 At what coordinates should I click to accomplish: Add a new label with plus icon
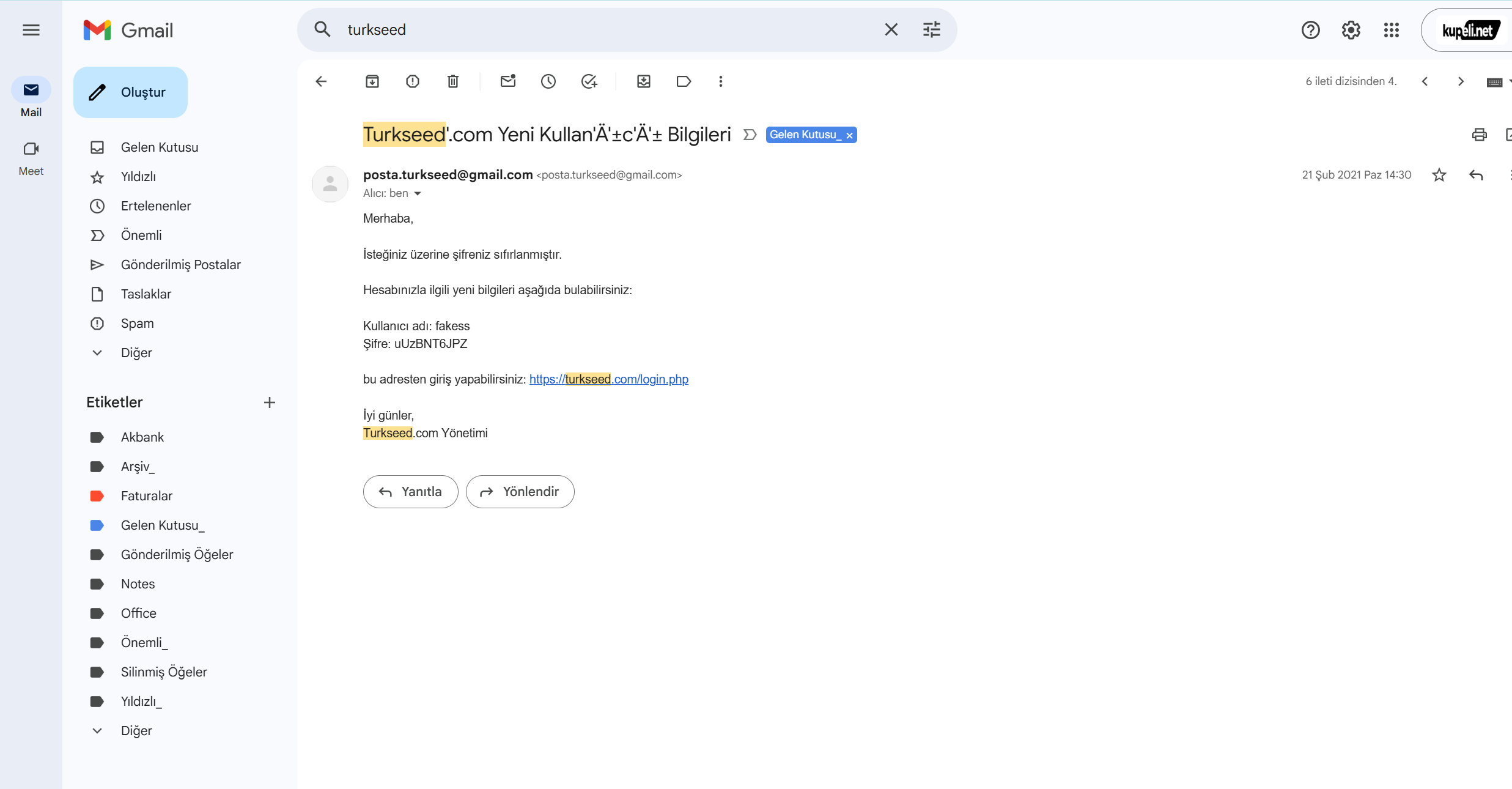[270, 402]
